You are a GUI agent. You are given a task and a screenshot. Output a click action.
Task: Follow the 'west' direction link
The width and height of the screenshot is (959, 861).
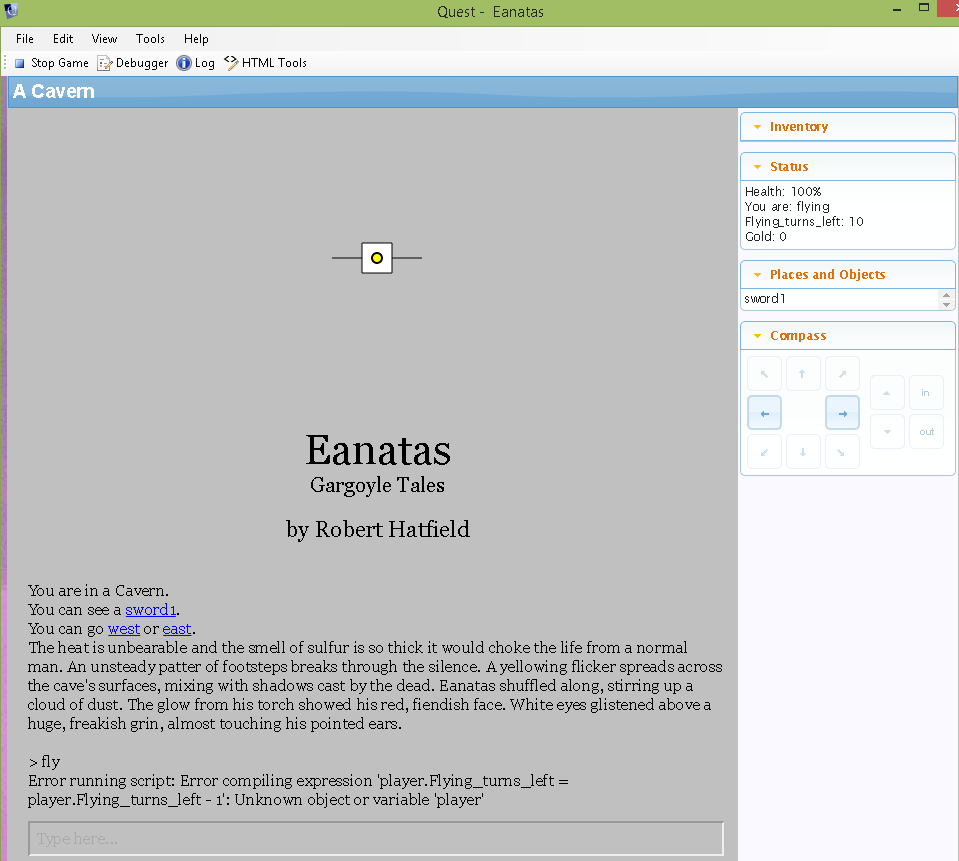[123, 629]
